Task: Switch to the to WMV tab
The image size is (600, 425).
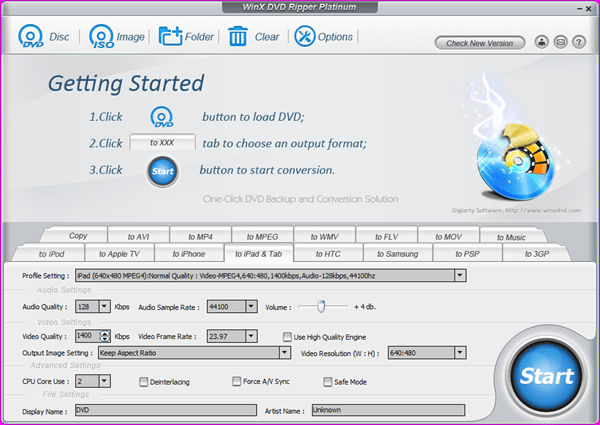Action: click(324, 236)
